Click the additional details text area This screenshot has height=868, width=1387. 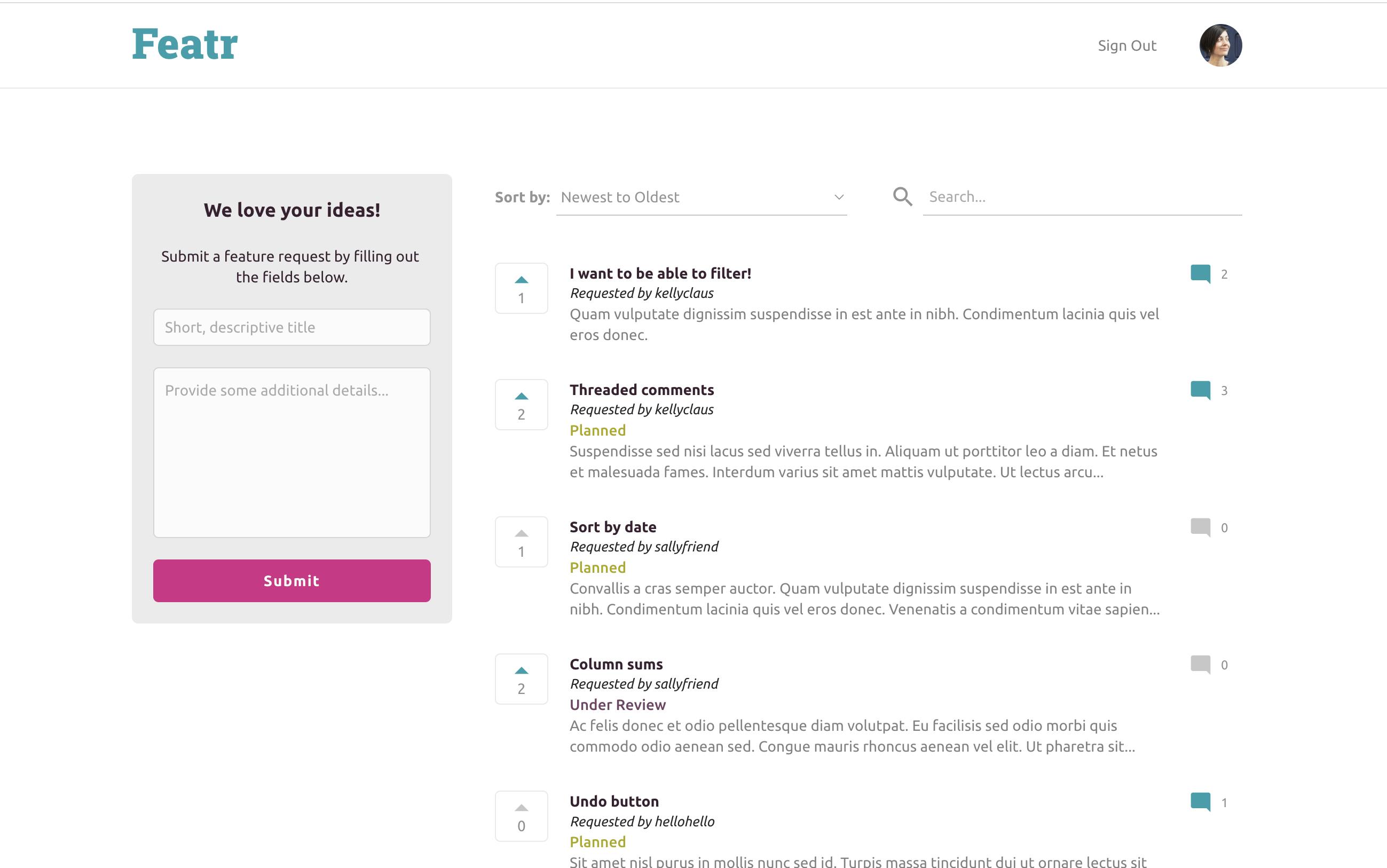(291, 452)
